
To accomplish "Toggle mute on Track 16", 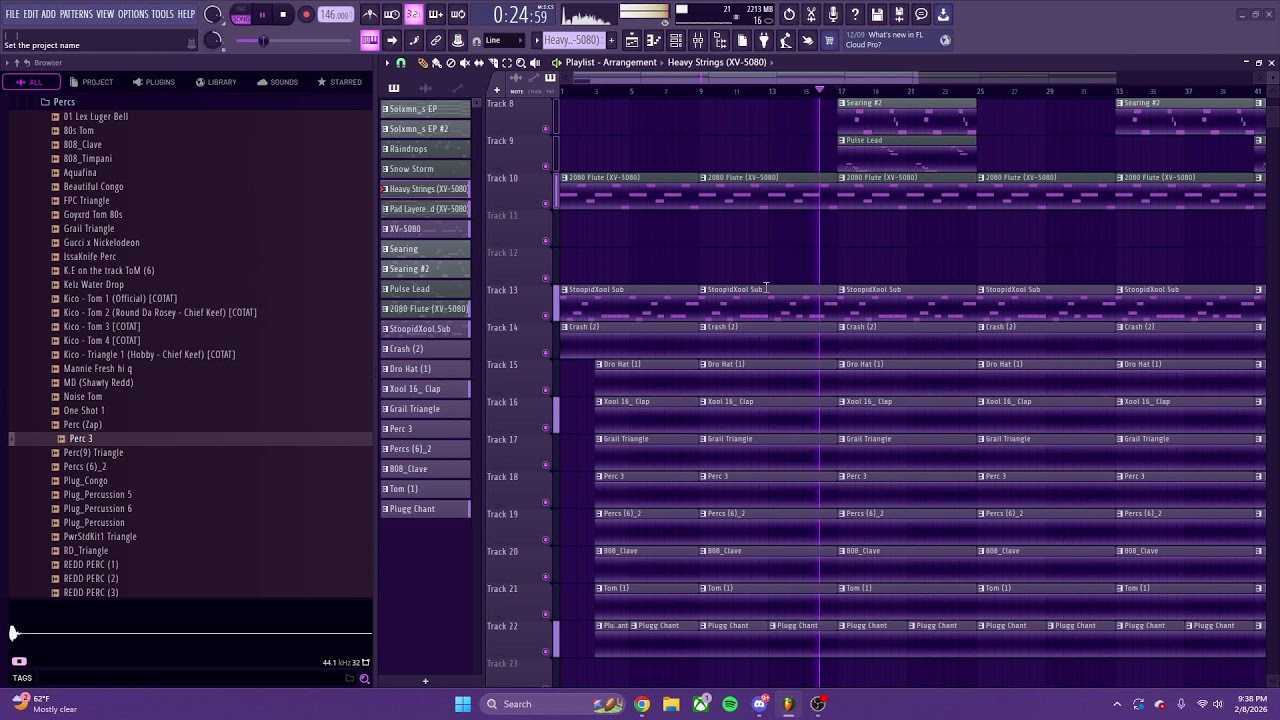I will tap(546, 427).
